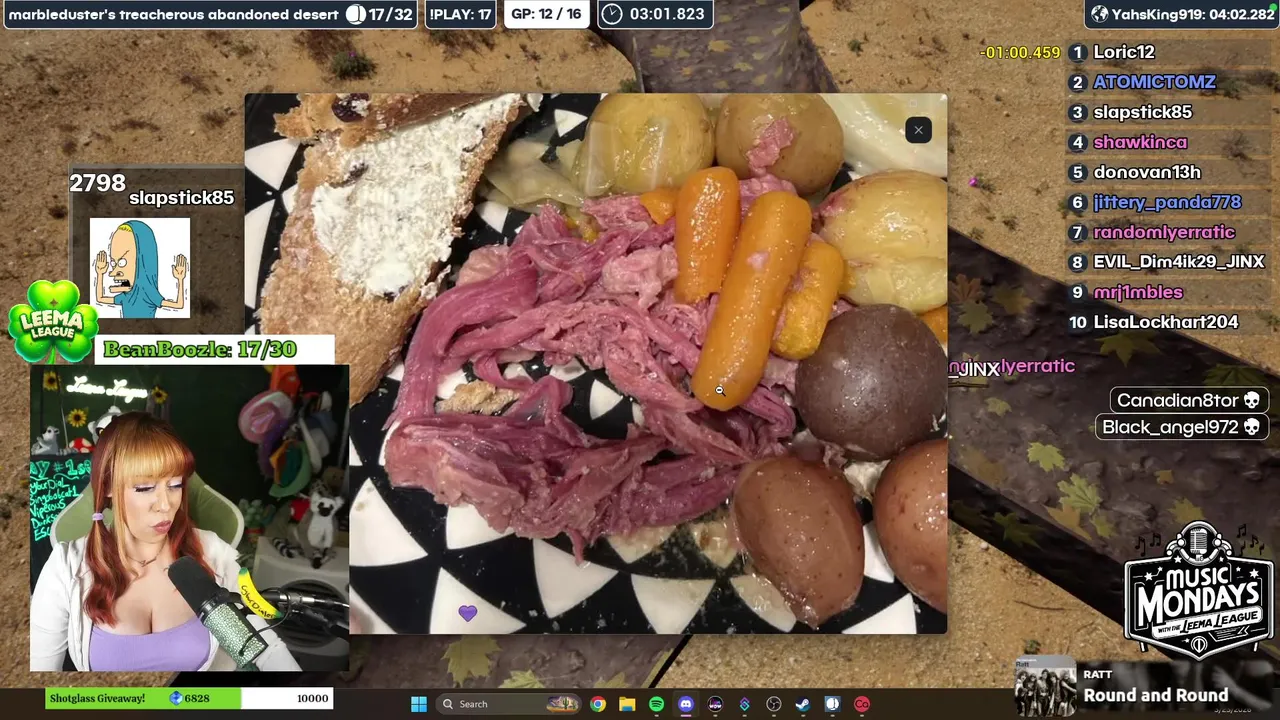The image size is (1280, 720).
Task: Click ATOMICTOMZ in the leaderboard
Action: coord(1154,82)
